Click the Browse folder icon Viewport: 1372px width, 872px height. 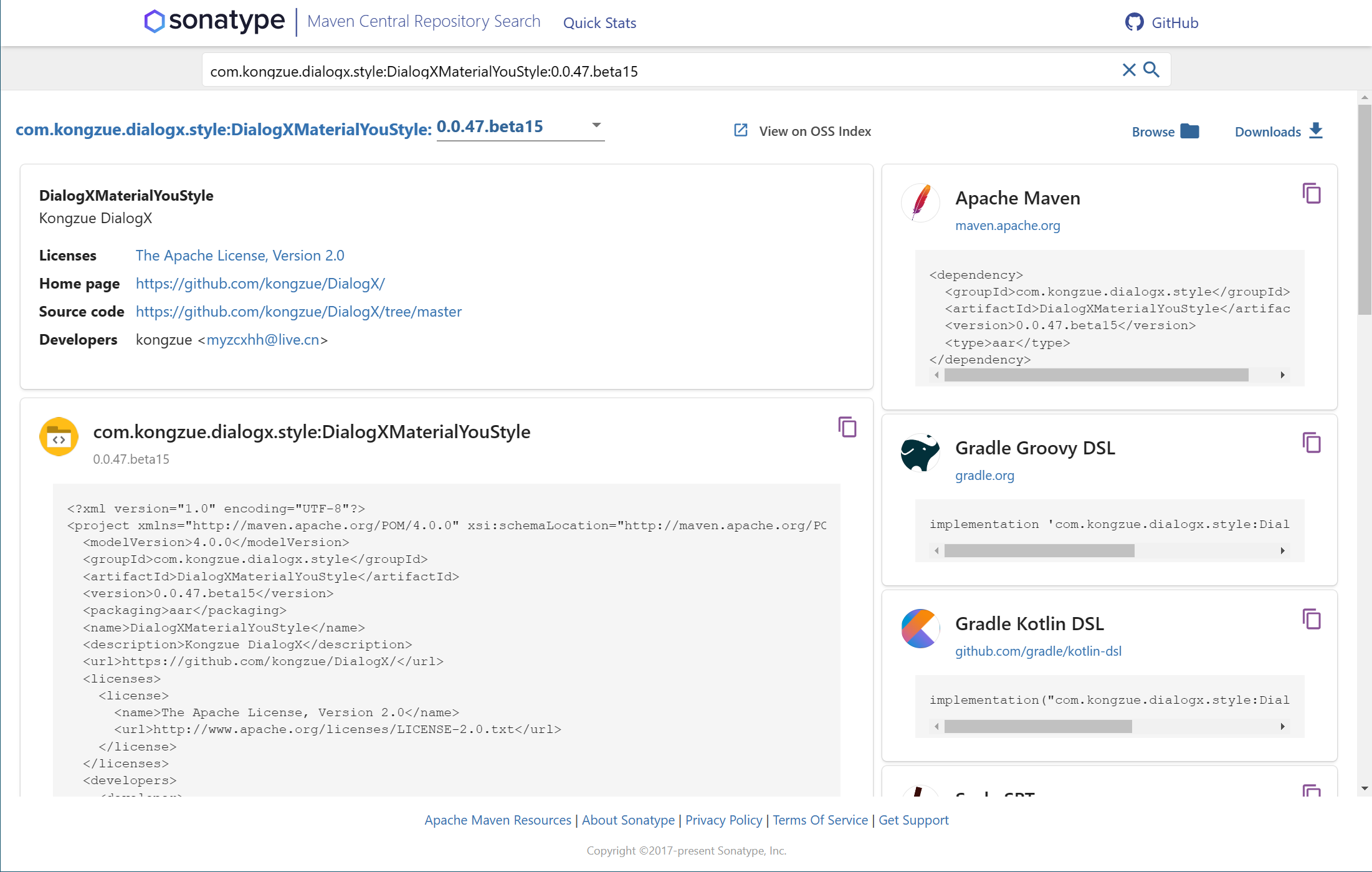[1189, 132]
